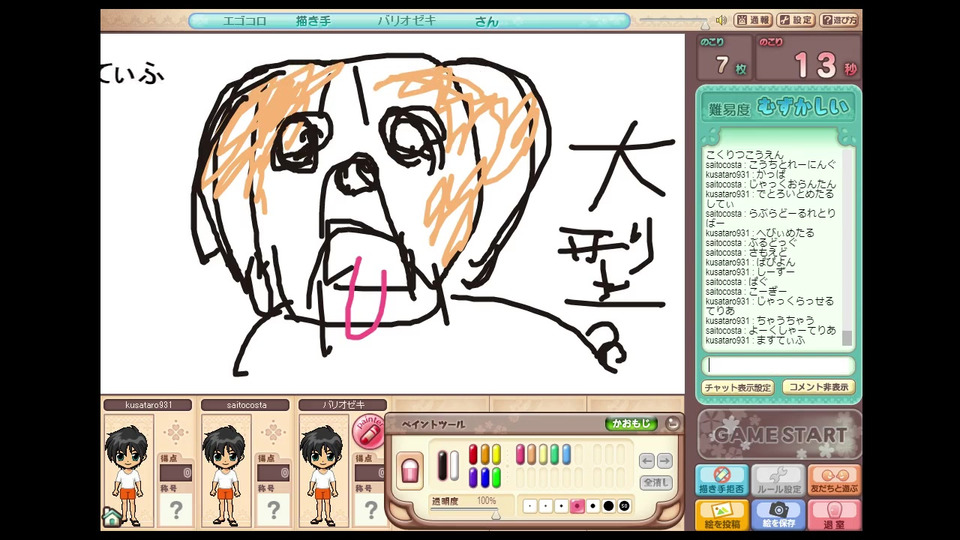The image size is (960, 540).
Task: Adjust the volume slider handle in top bar
Action: pyautogui.click(x=705, y=24)
